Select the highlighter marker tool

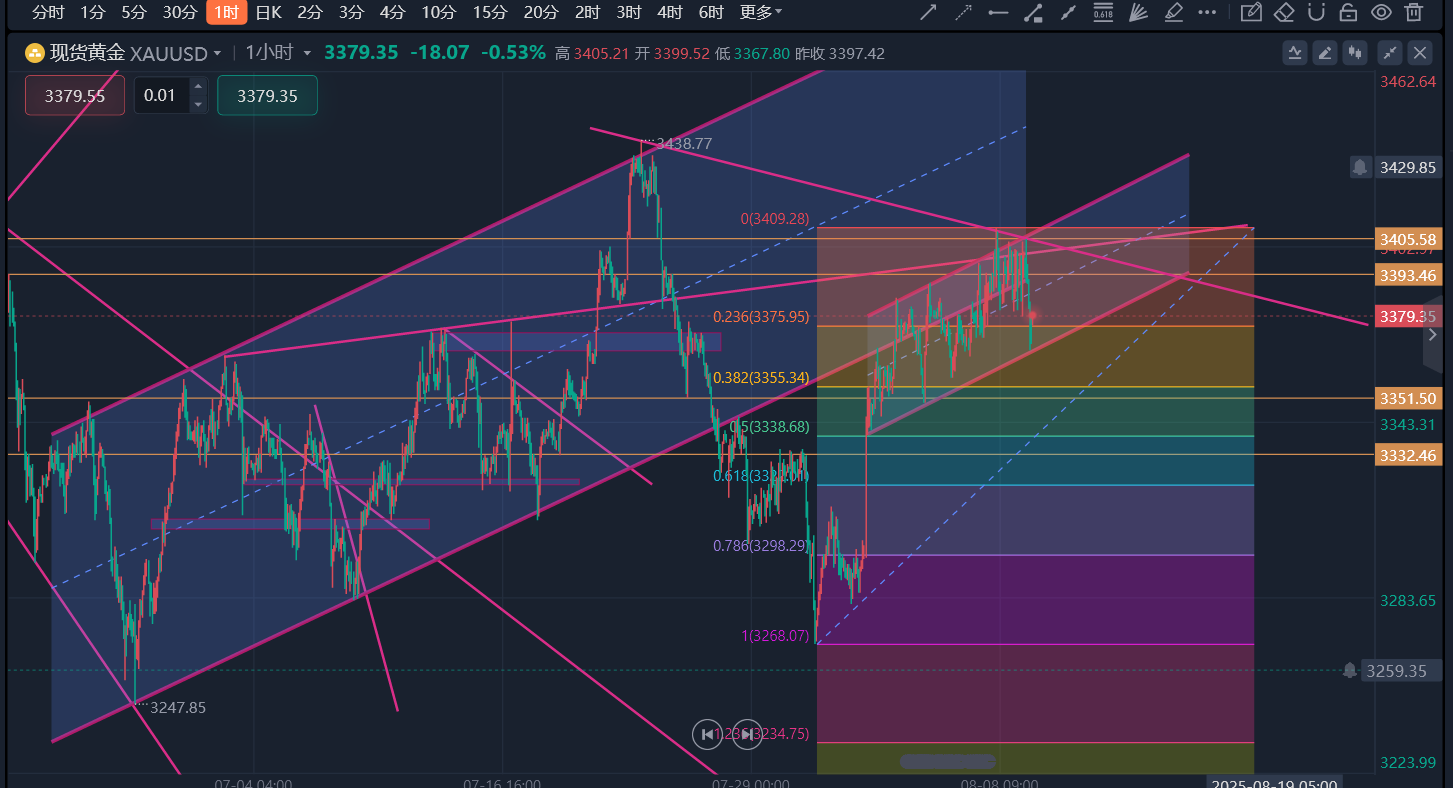(x=1173, y=13)
